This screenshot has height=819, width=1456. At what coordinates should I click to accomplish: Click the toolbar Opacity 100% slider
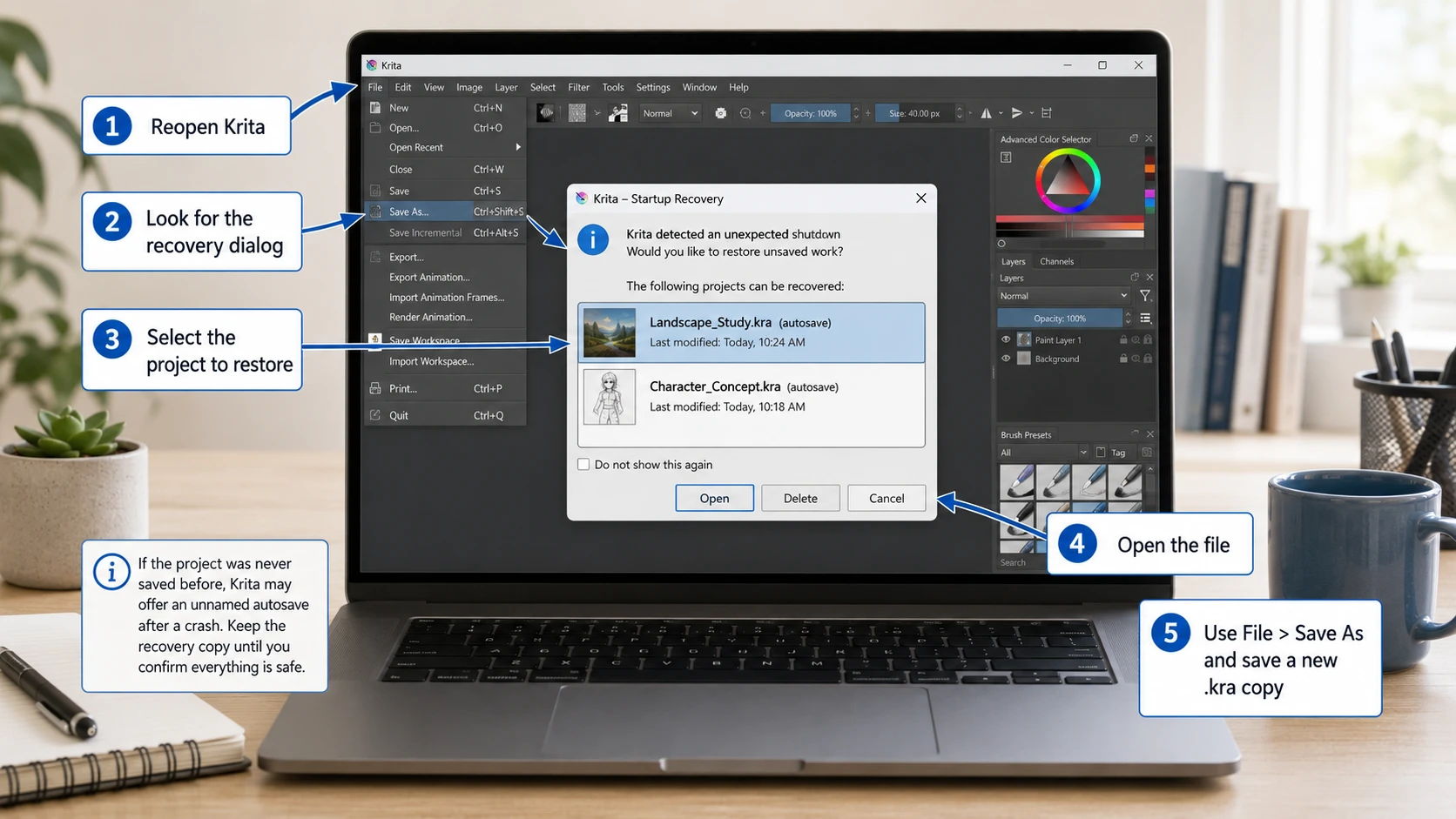(x=810, y=113)
